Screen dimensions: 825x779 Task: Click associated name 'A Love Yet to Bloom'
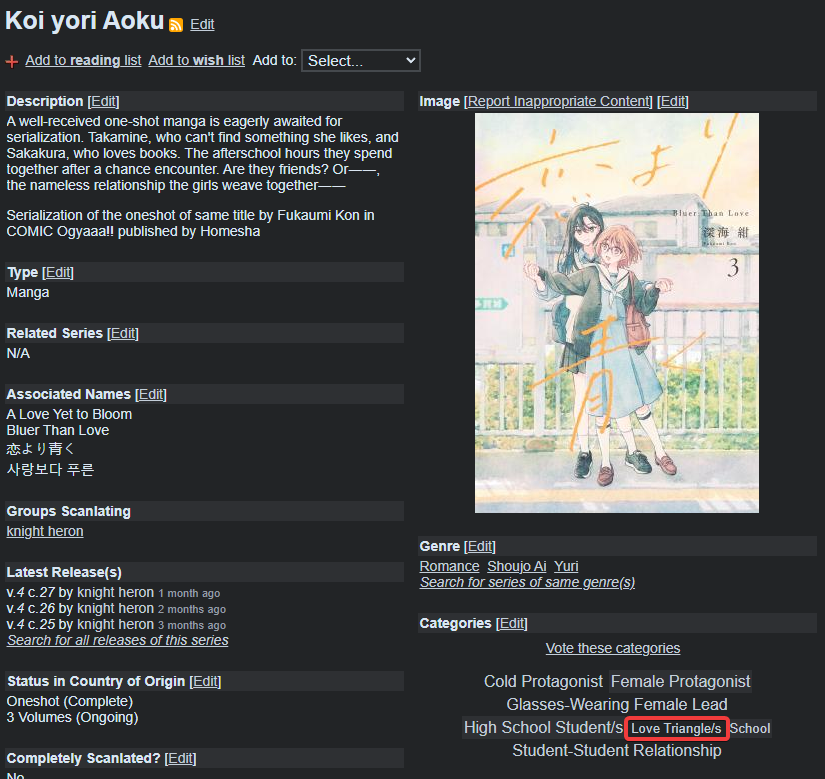tap(69, 414)
